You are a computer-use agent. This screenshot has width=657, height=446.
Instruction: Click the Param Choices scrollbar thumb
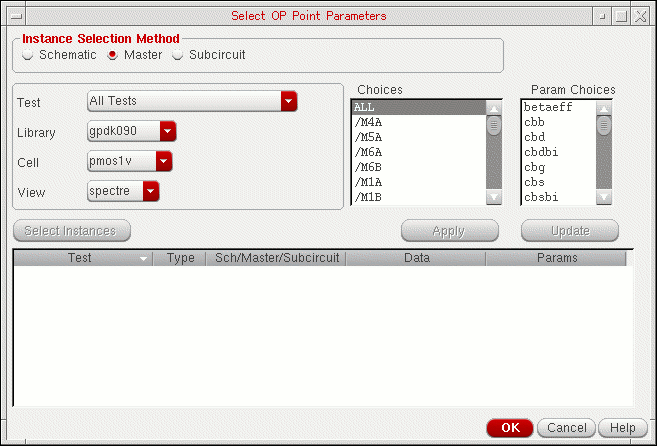(604, 125)
